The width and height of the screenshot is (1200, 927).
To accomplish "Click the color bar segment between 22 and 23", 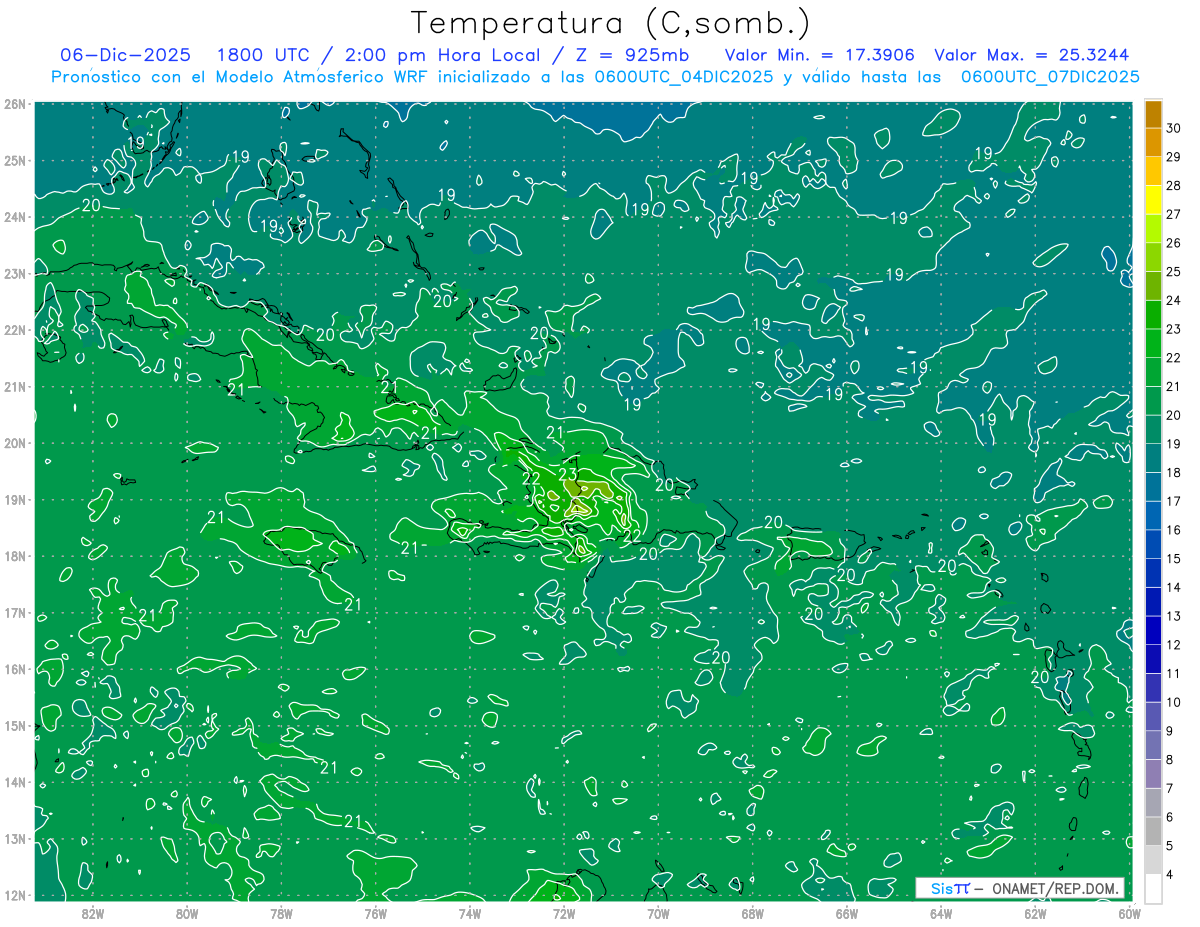I will click(1153, 343).
